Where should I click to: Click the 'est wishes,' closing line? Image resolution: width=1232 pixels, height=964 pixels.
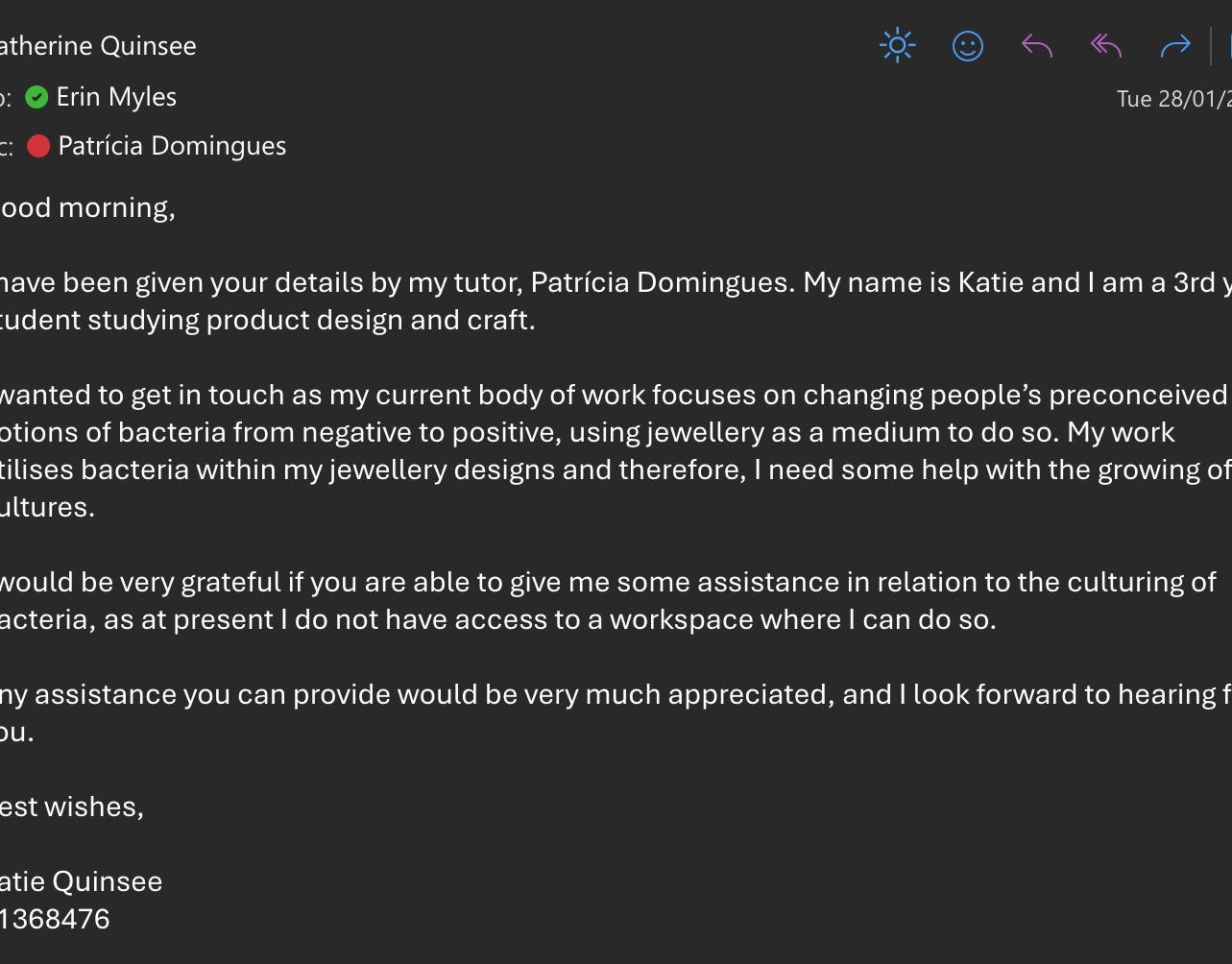72,807
